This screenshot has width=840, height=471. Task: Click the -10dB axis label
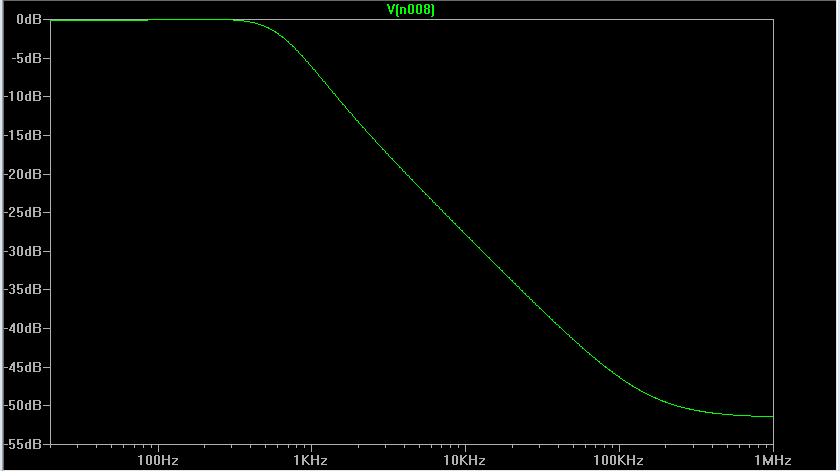point(23,96)
